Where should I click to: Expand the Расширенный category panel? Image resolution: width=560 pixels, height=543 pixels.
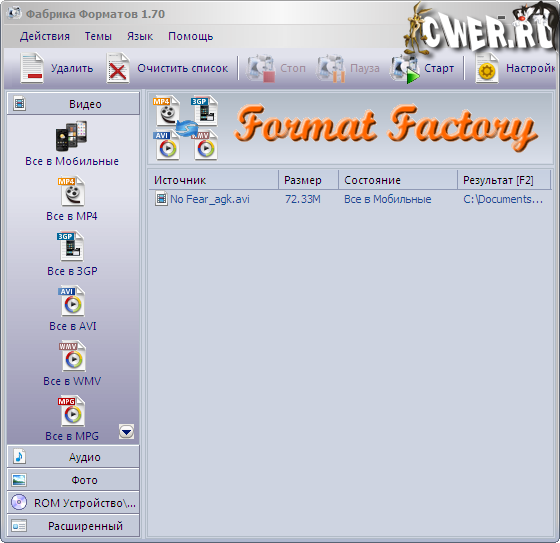[73, 525]
